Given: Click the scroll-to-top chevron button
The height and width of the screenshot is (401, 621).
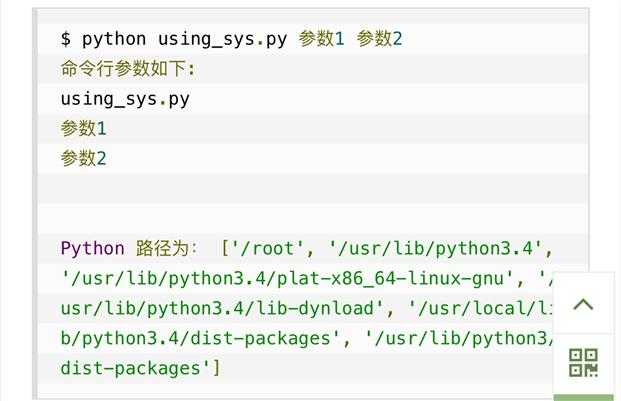Looking at the screenshot, I should 583,305.
